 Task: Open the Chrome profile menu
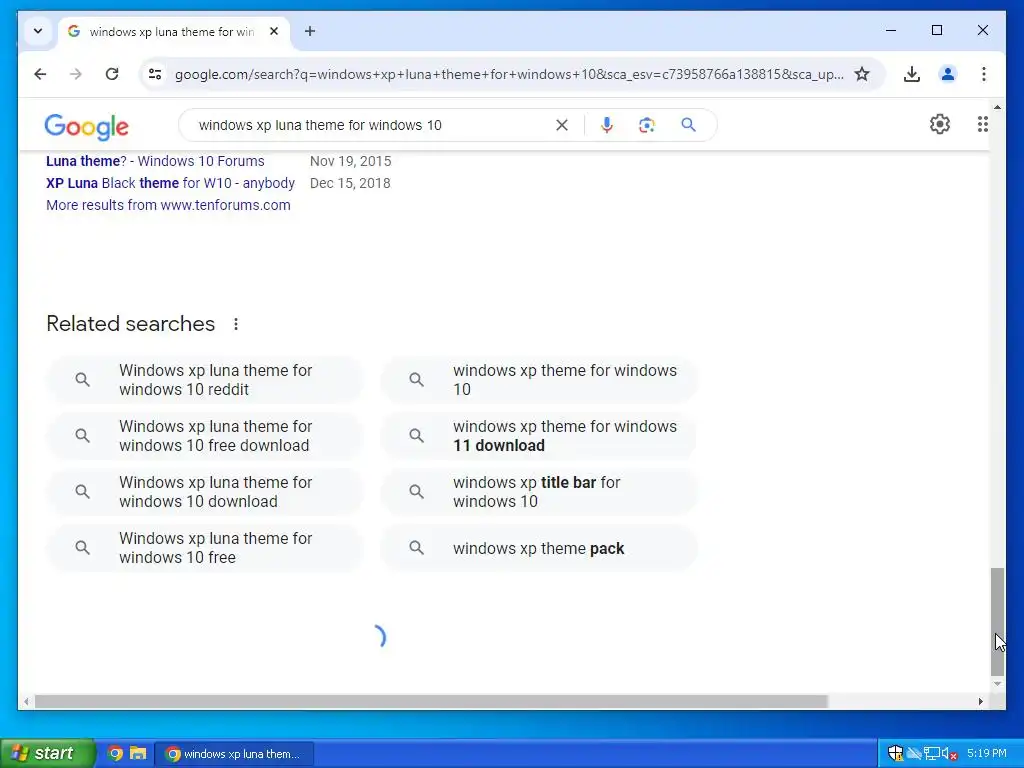(948, 74)
